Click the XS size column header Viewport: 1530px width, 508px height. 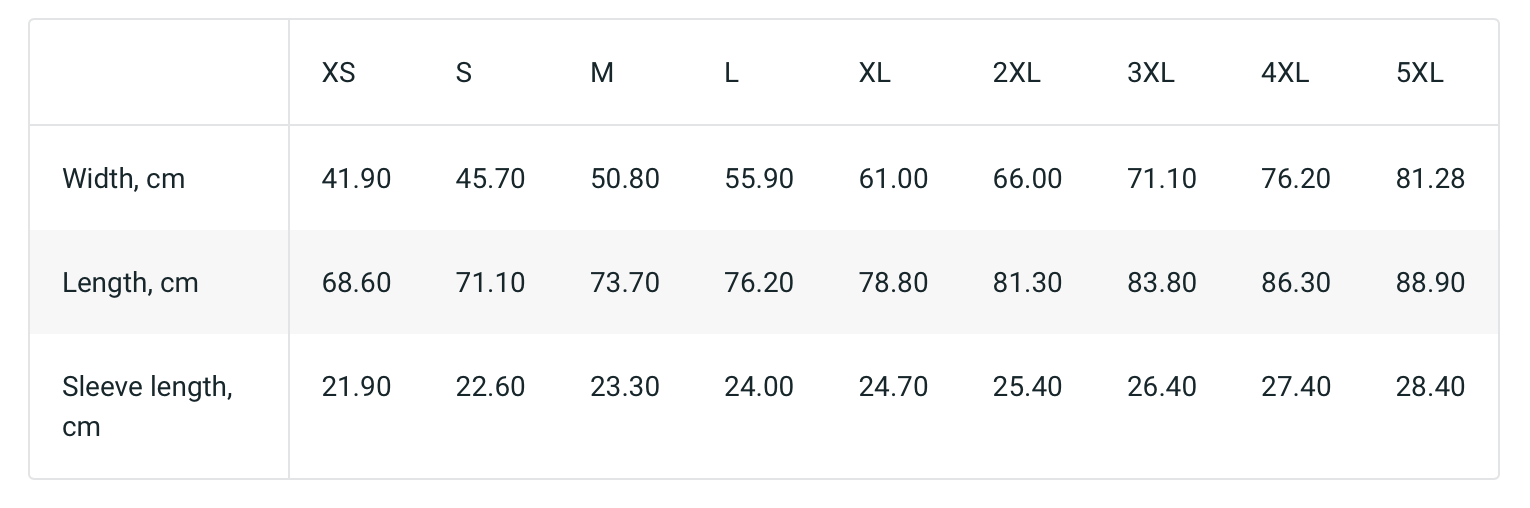[339, 73]
